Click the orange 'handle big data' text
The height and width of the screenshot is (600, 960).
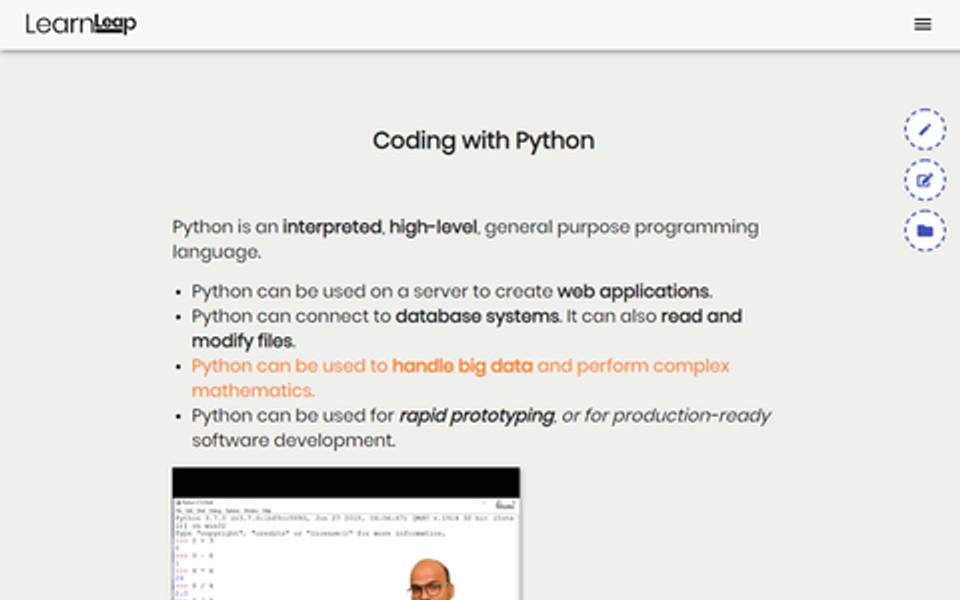462,366
